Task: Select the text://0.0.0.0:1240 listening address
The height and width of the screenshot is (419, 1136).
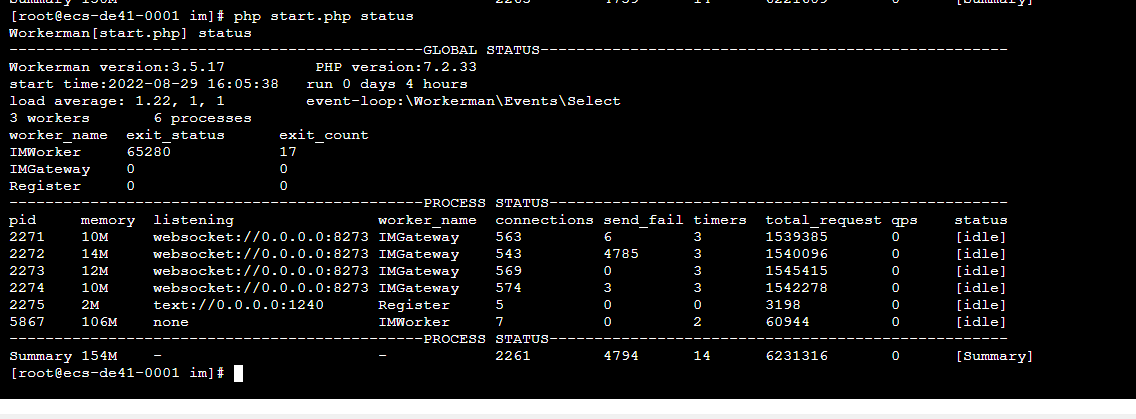Action: [x=238, y=305]
